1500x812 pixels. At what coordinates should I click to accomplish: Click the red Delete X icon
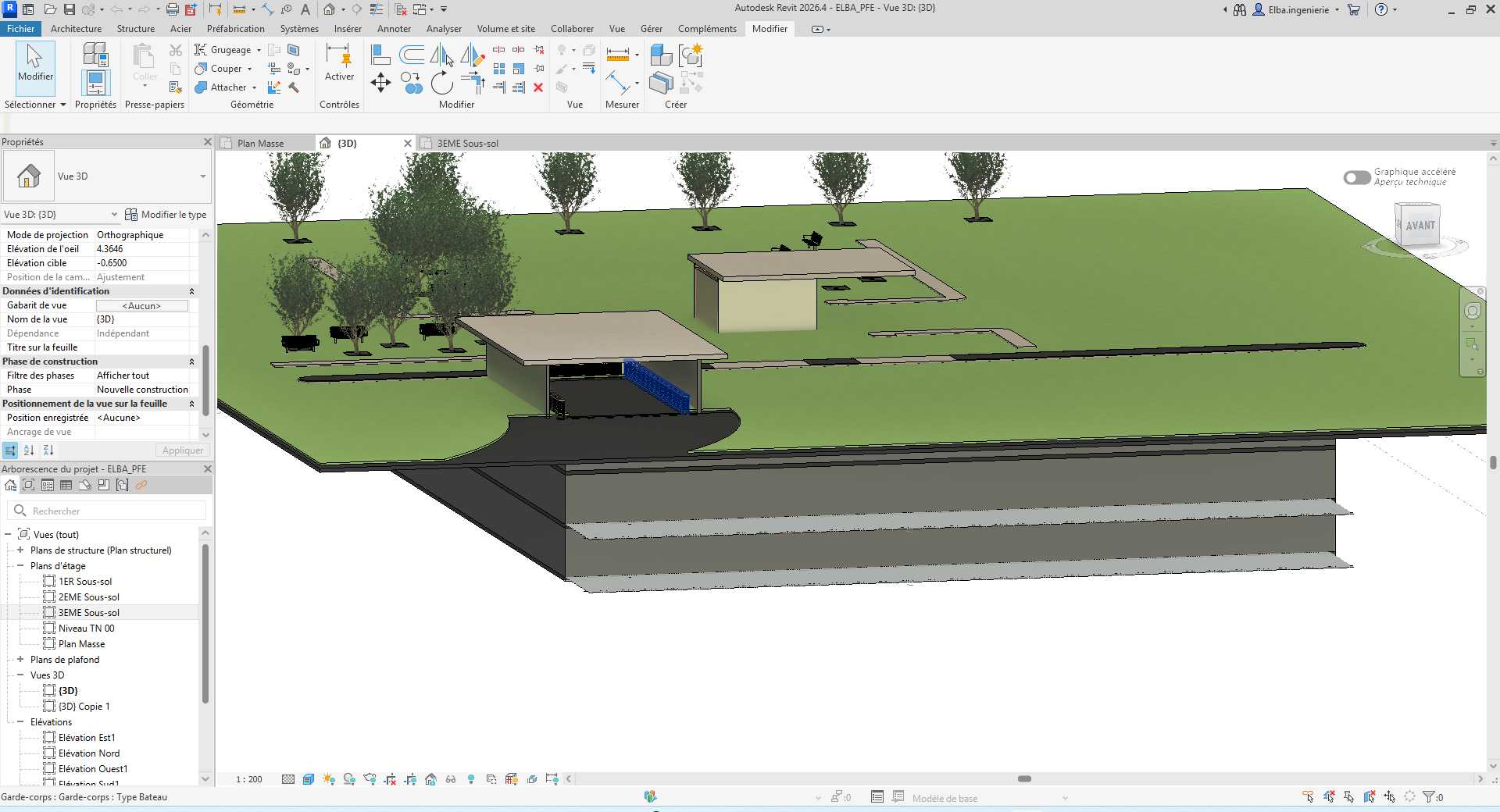(538, 87)
